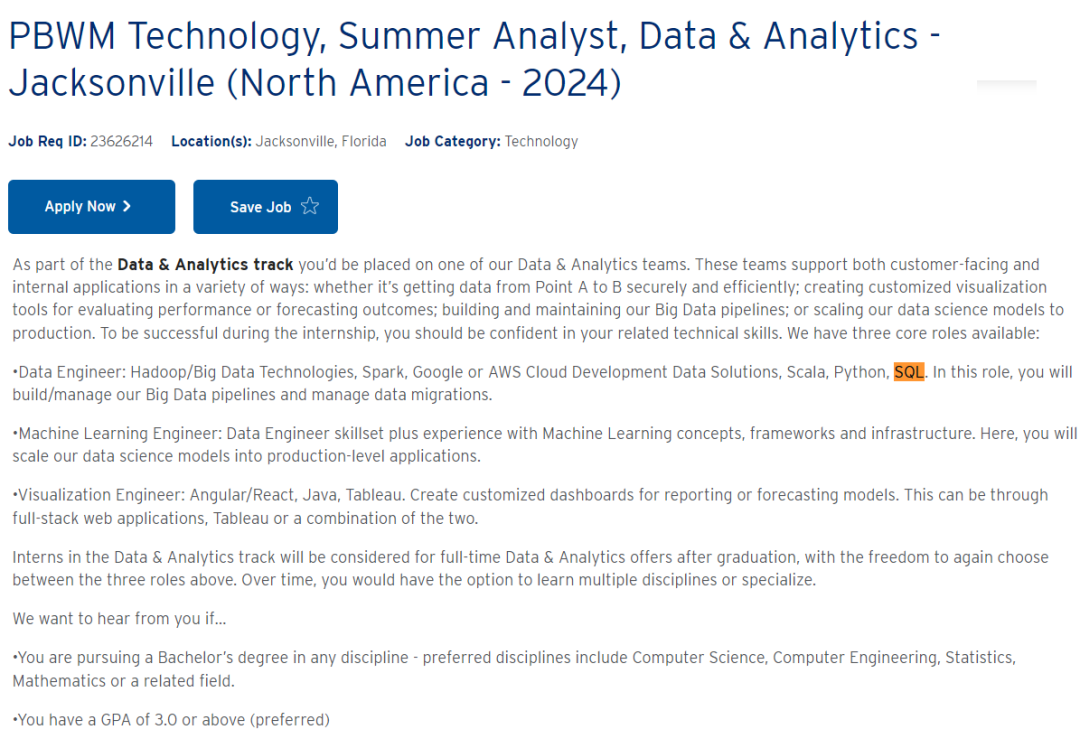Viewport: 1080px width, 748px height.
Task: Click the bold Job Category label
Action: click(452, 141)
